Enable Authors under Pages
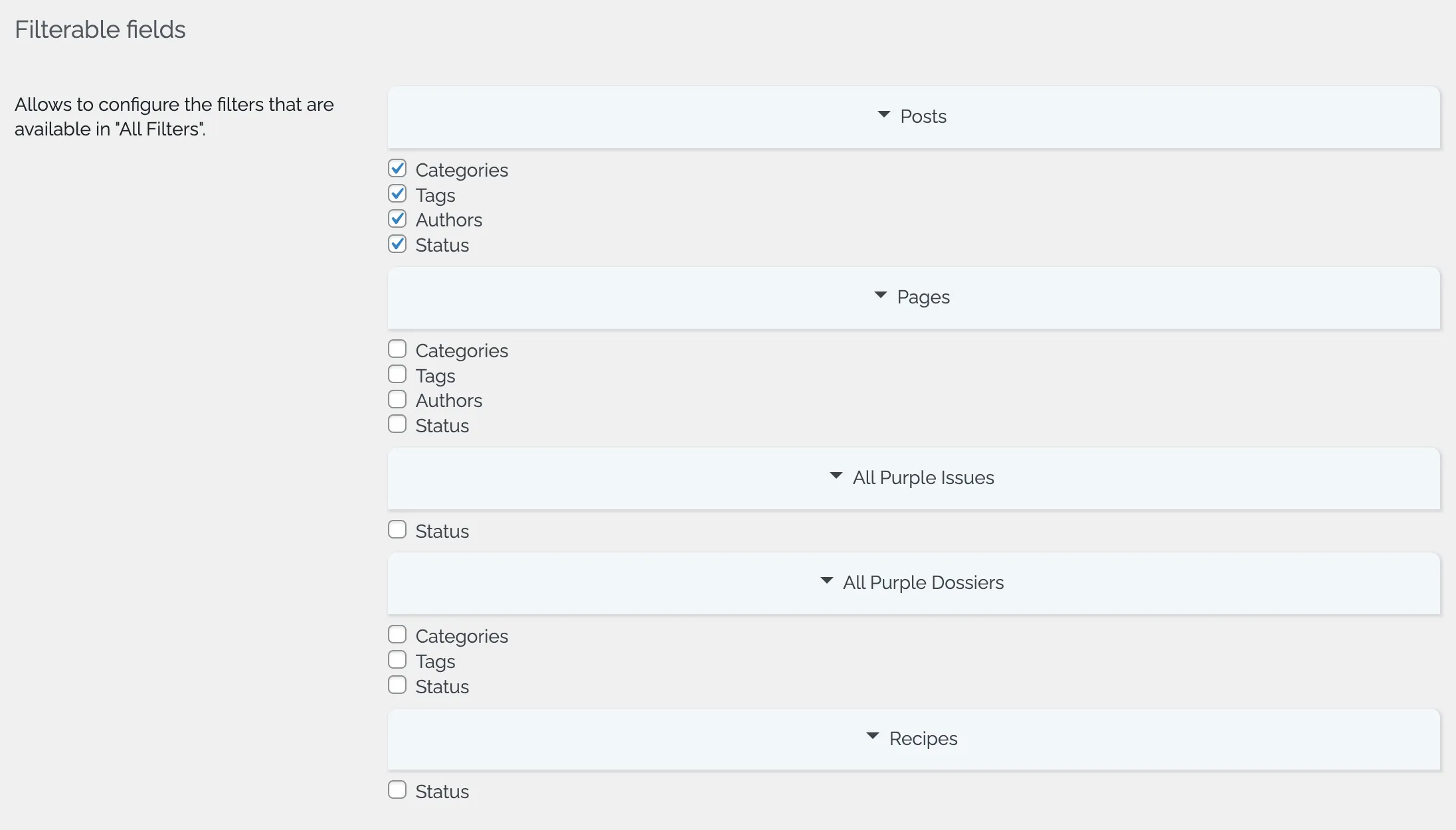Screen dimensions: 1456x830 [x=397, y=399]
